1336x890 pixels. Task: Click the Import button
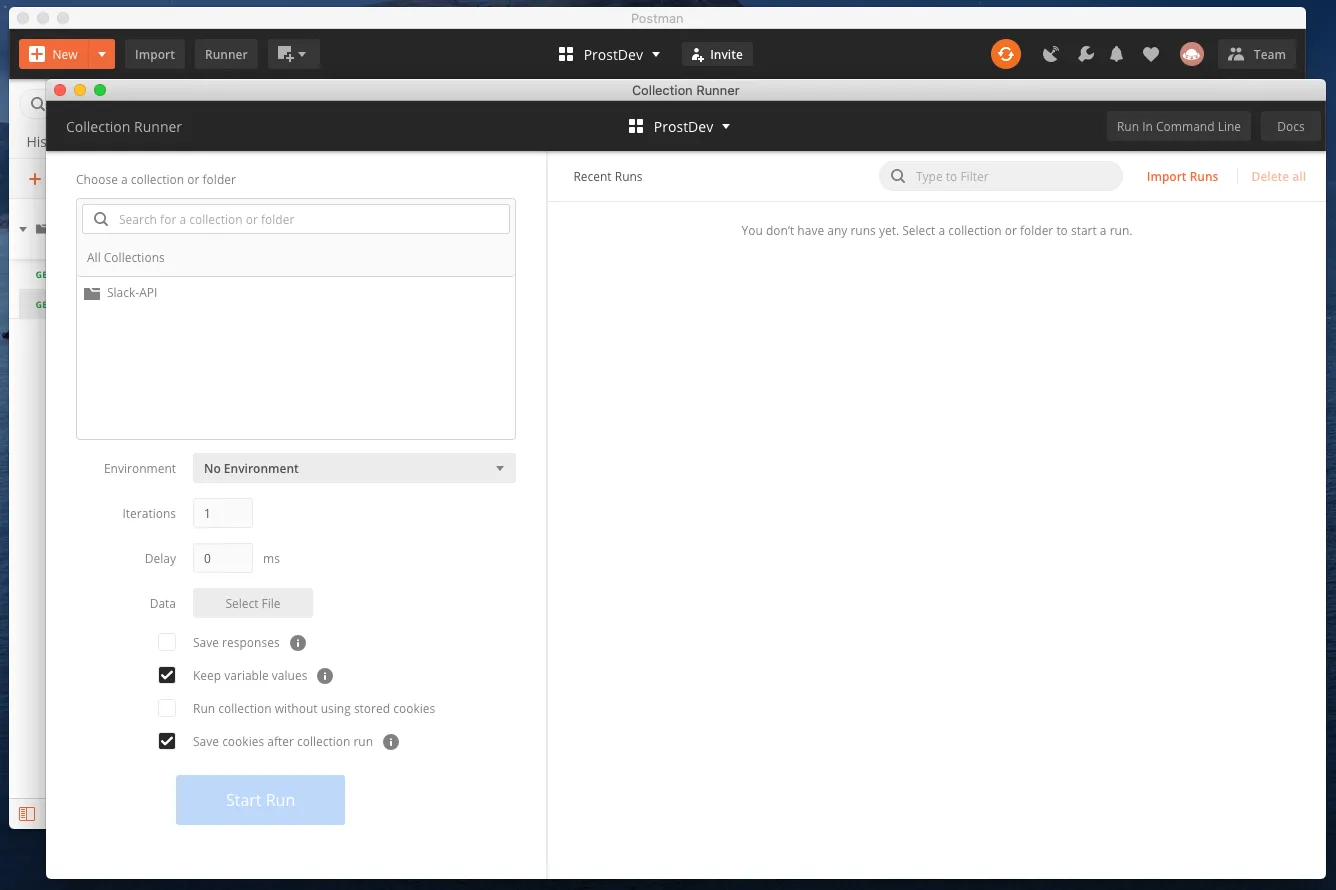pos(155,54)
